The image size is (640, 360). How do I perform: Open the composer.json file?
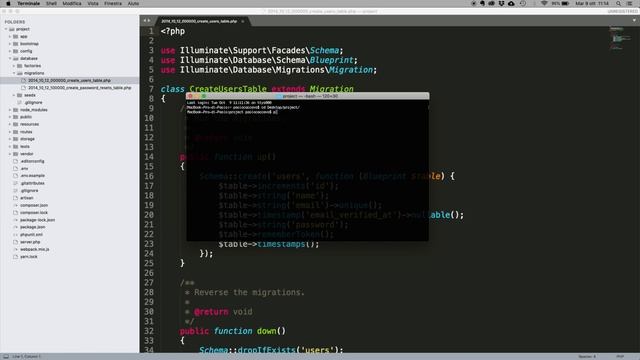coord(34,205)
